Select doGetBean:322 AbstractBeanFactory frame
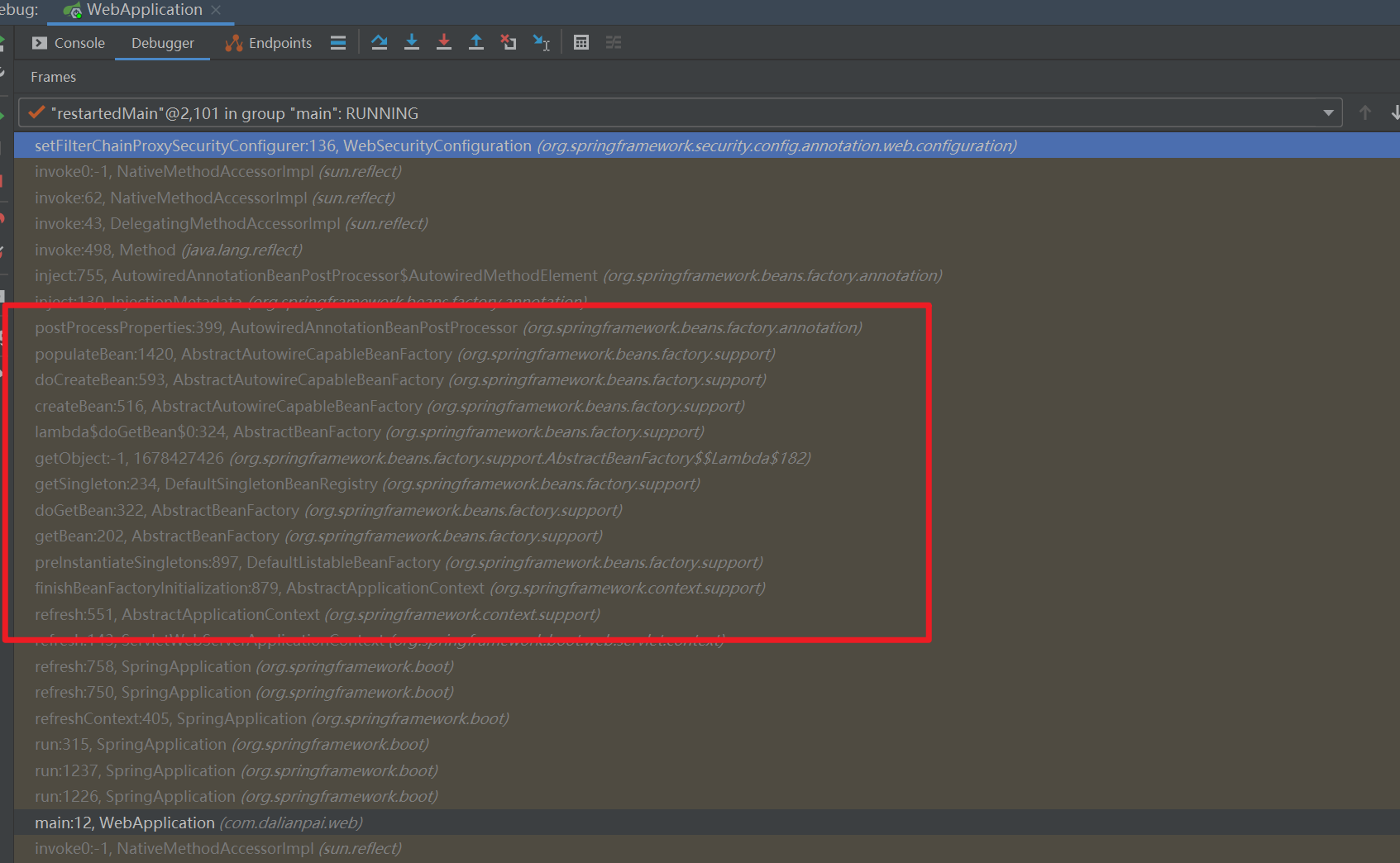This screenshot has width=1400, height=863. [x=706, y=510]
